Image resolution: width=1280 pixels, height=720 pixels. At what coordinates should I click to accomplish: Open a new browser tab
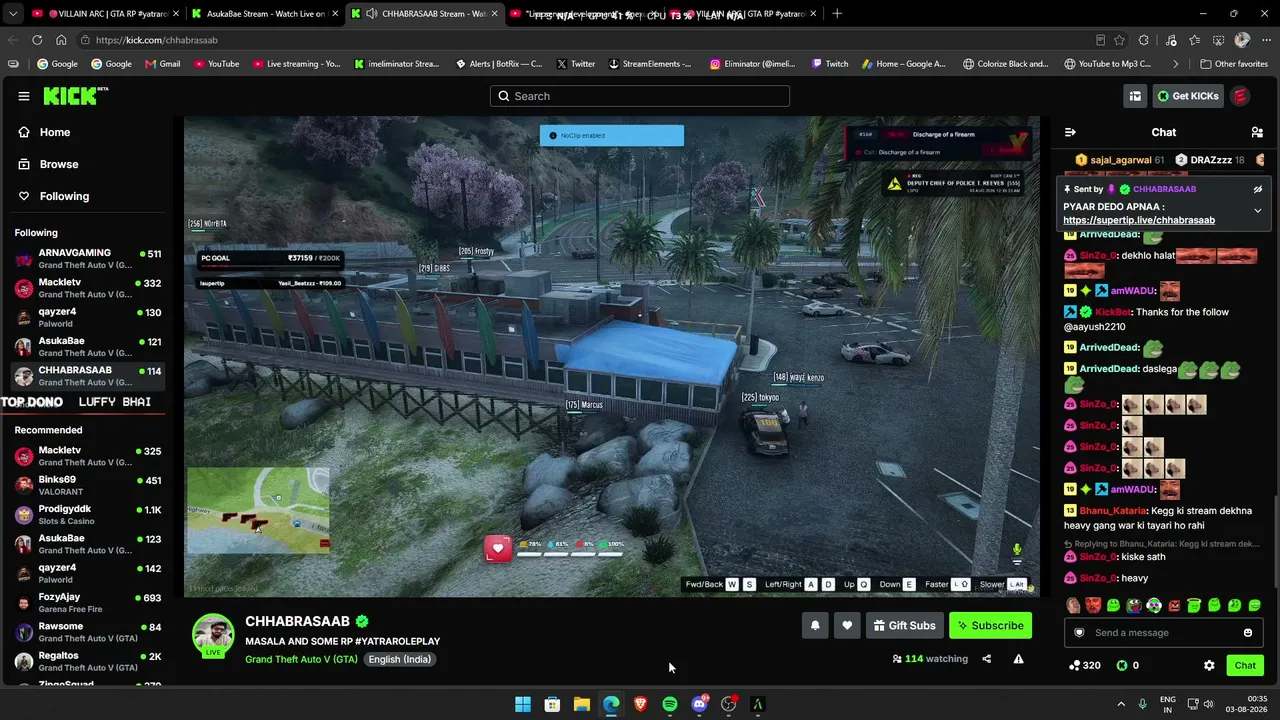tap(837, 14)
